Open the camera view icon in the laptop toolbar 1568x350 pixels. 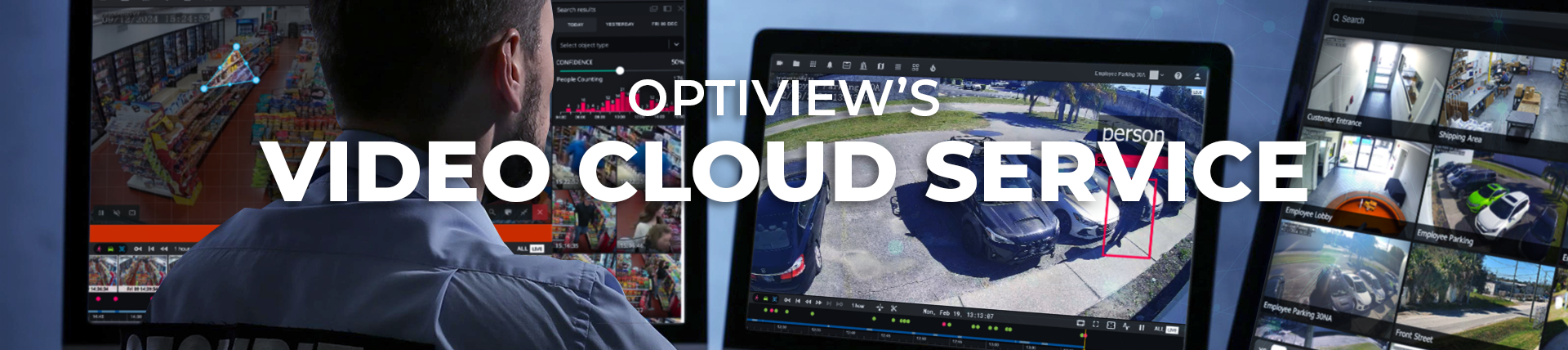point(780,63)
